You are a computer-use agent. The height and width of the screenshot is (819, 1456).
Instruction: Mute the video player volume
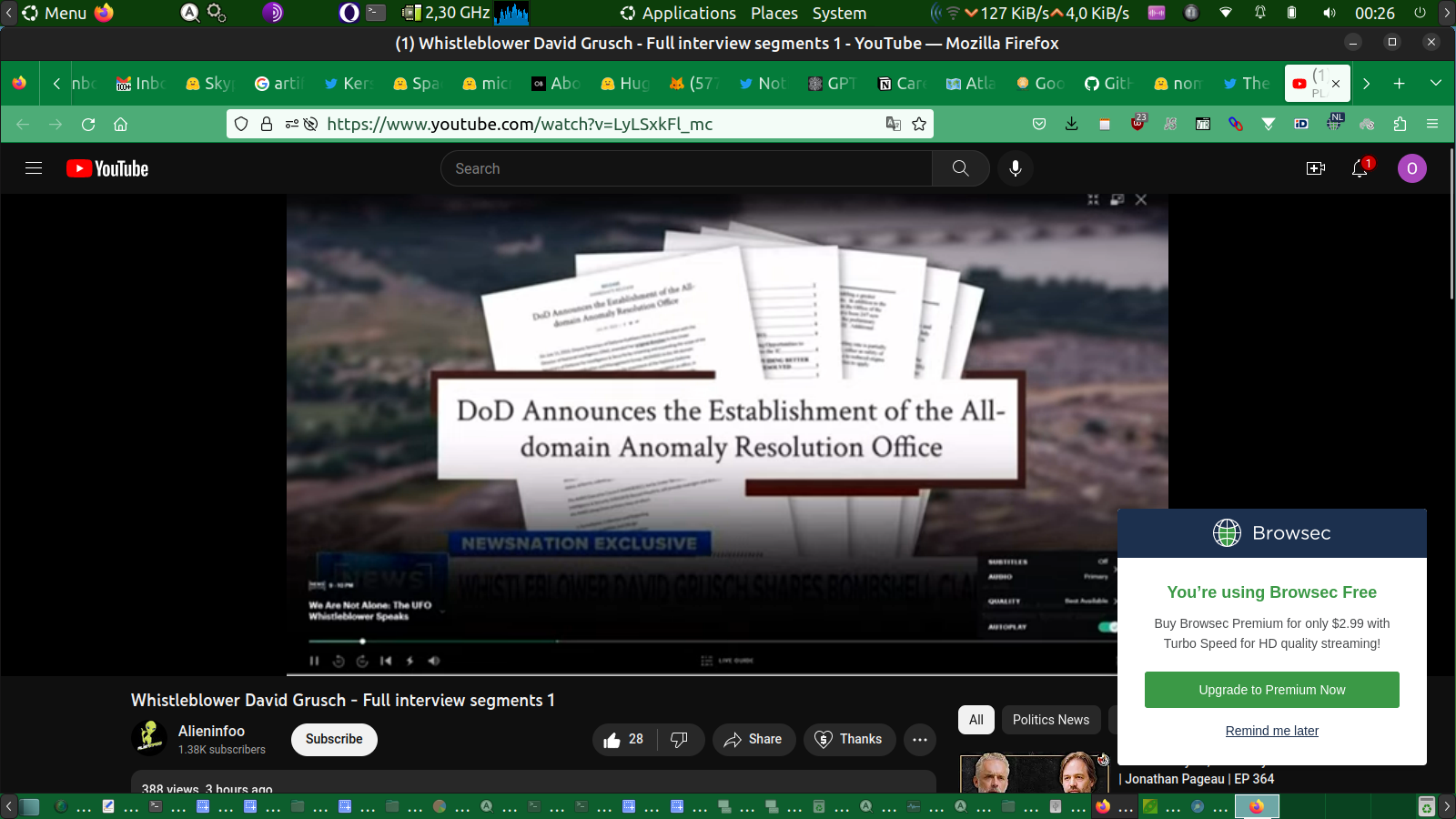(434, 661)
